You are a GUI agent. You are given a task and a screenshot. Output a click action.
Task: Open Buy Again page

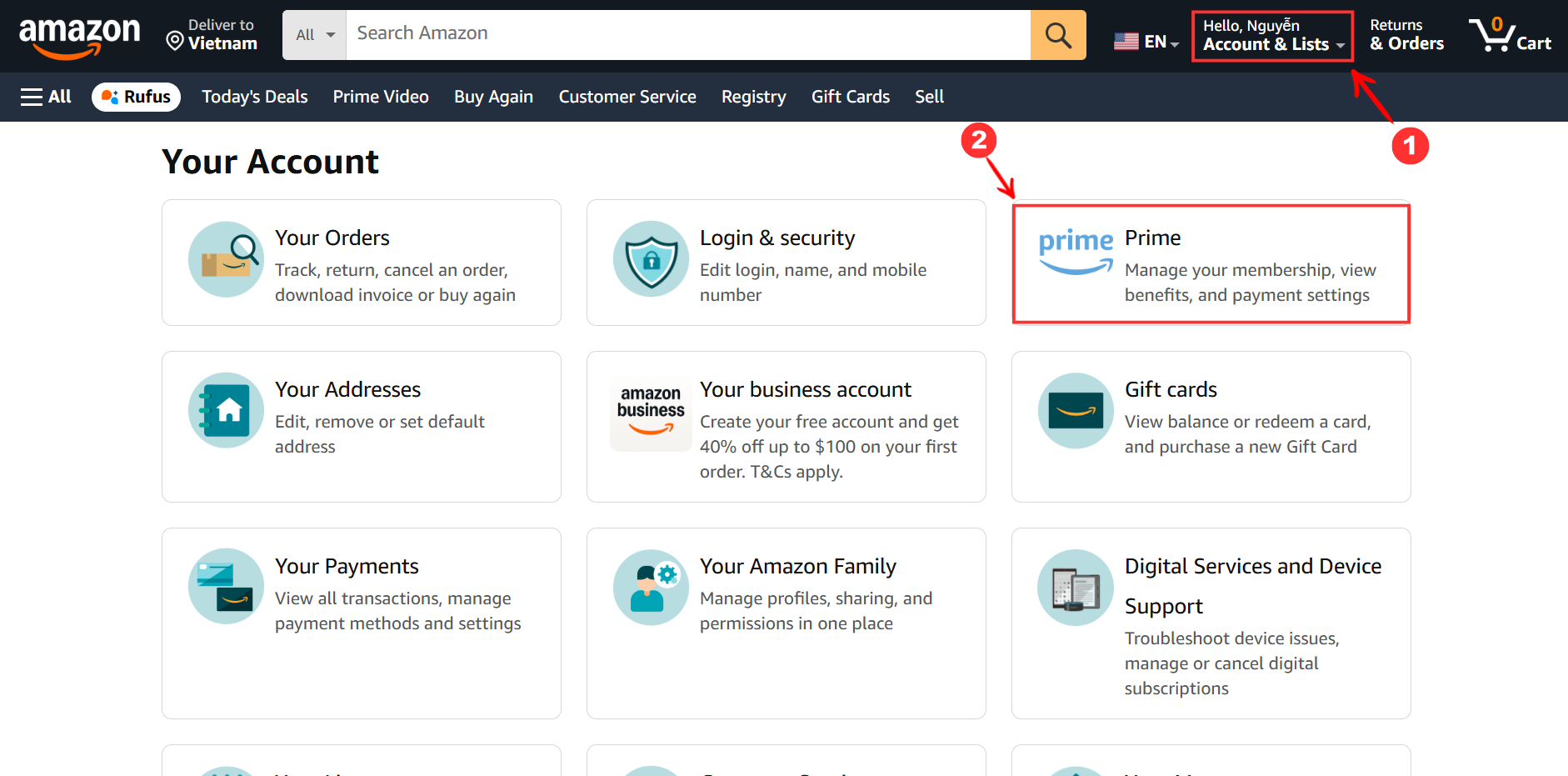(x=493, y=97)
